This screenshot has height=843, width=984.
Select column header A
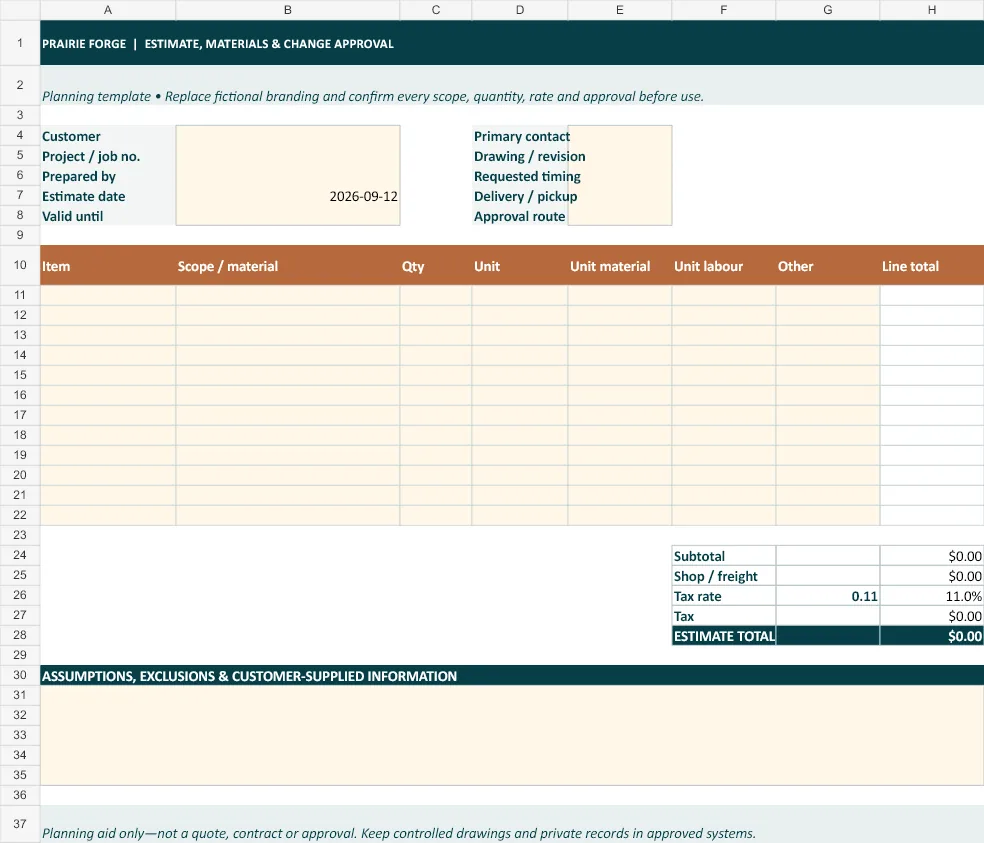coord(108,10)
